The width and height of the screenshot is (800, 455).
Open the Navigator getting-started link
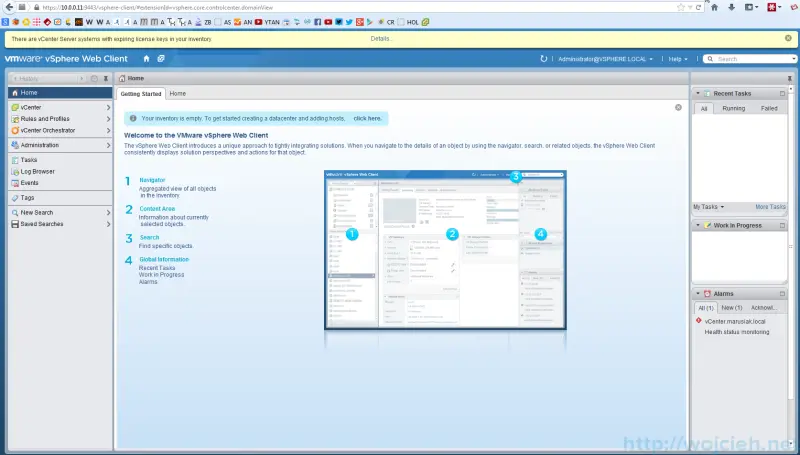152,180
